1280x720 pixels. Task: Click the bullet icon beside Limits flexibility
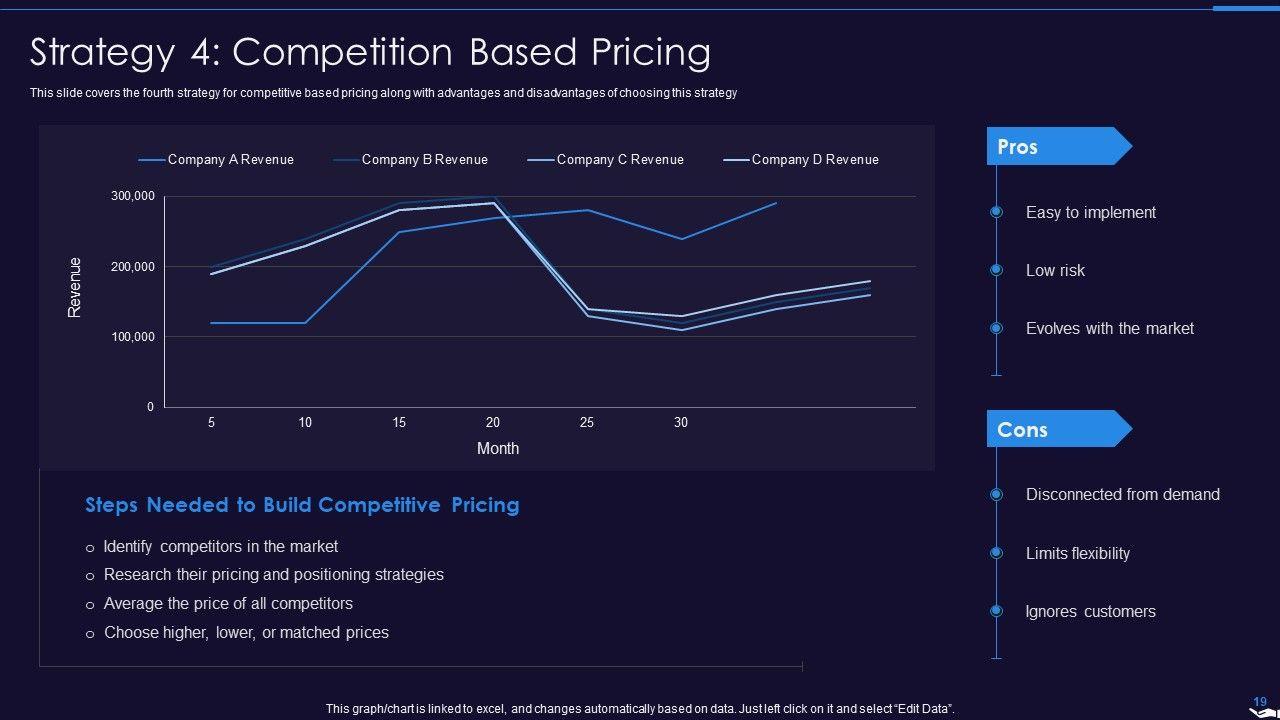tap(996, 553)
